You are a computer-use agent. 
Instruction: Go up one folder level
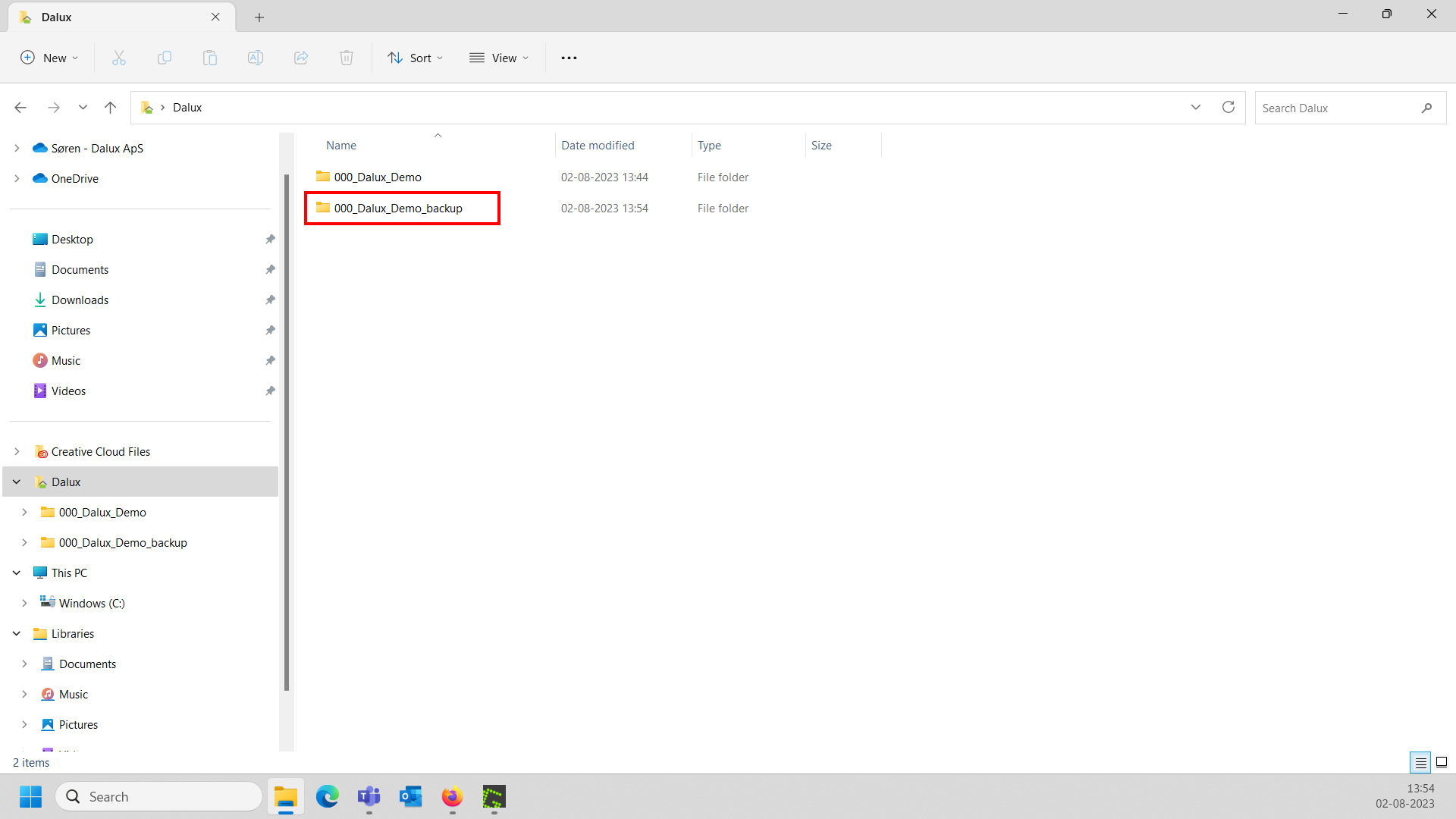tap(110, 108)
